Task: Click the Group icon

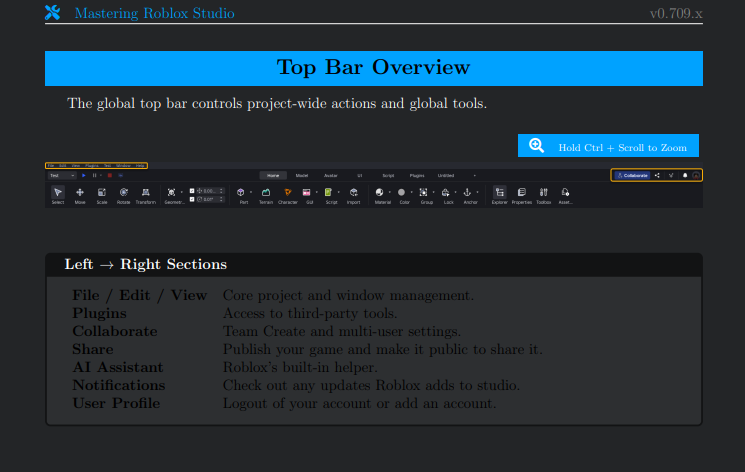Action: 423,192
